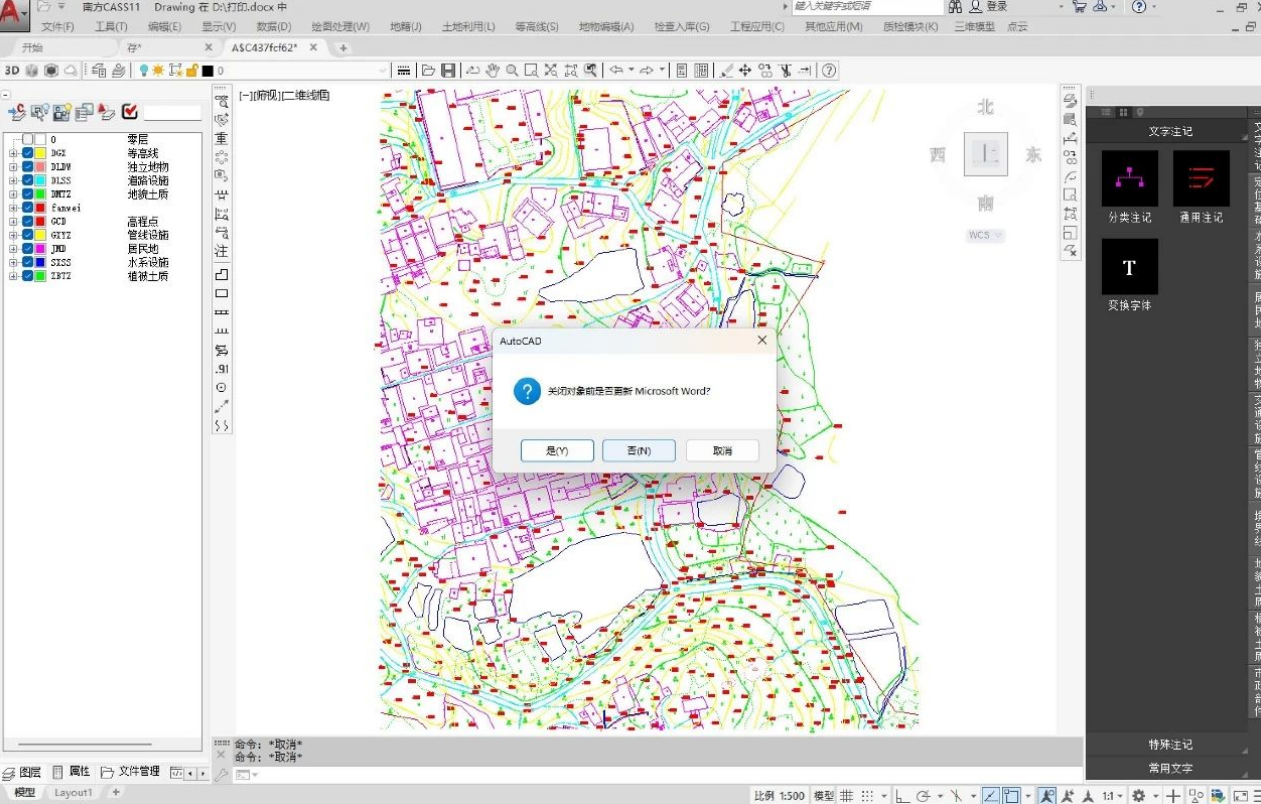Expand the GCD 高程点 layer tree node
The width and height of the screenshot is (1261, 804).
coord(13,222)
